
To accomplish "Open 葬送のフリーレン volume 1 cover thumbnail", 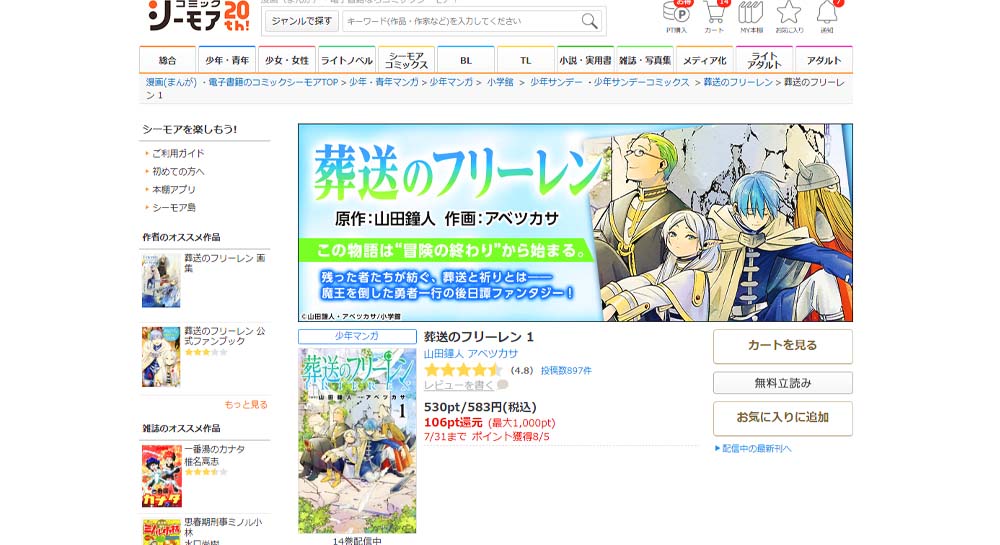I will pyautogui.click(x=357, y=440).
